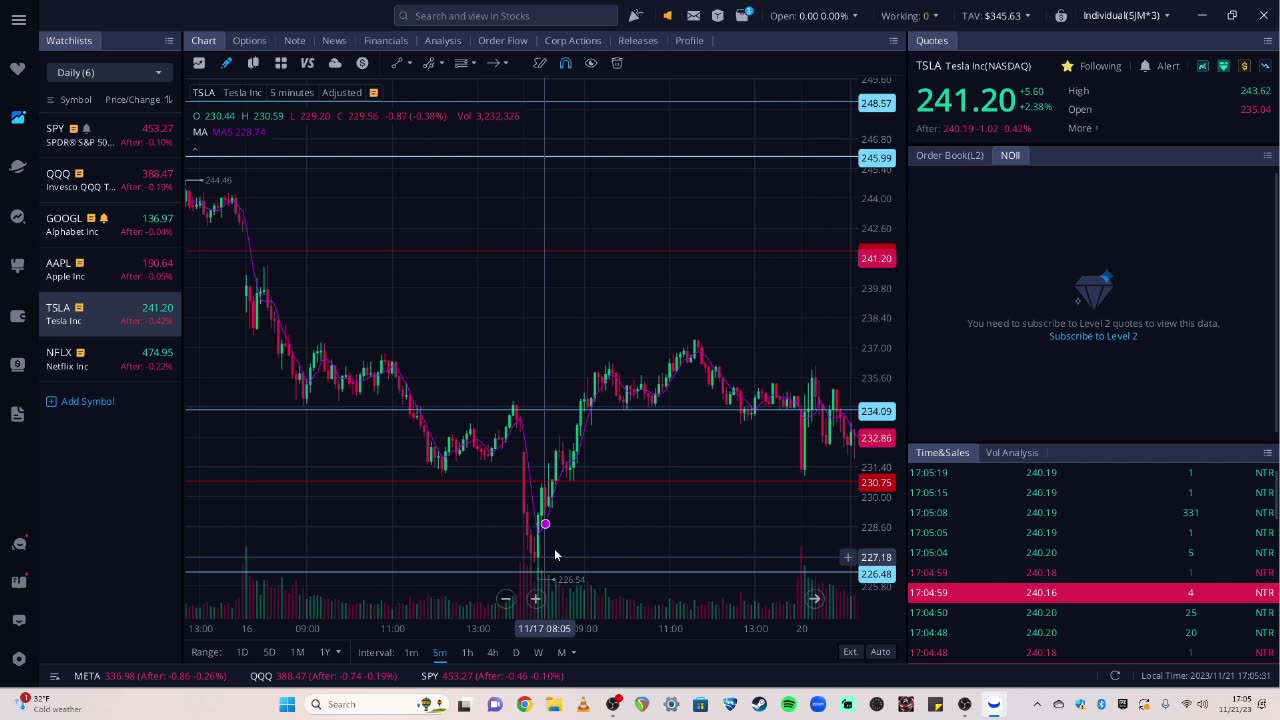This screenshot has height=720, width=1280.
Task: Select the SPY watchlist row
Action: point(110,135)
